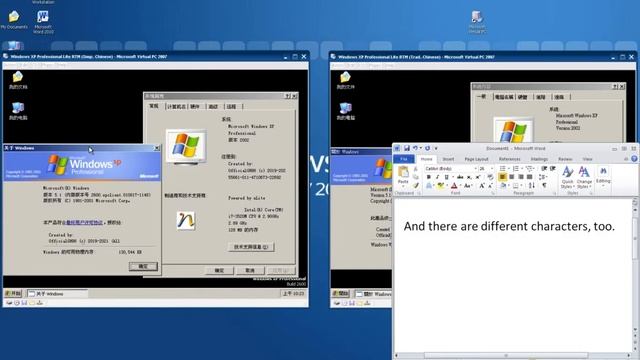The image size is (640, 360).
Task: Toggle Justify alignment in Word
Action: 529,177
